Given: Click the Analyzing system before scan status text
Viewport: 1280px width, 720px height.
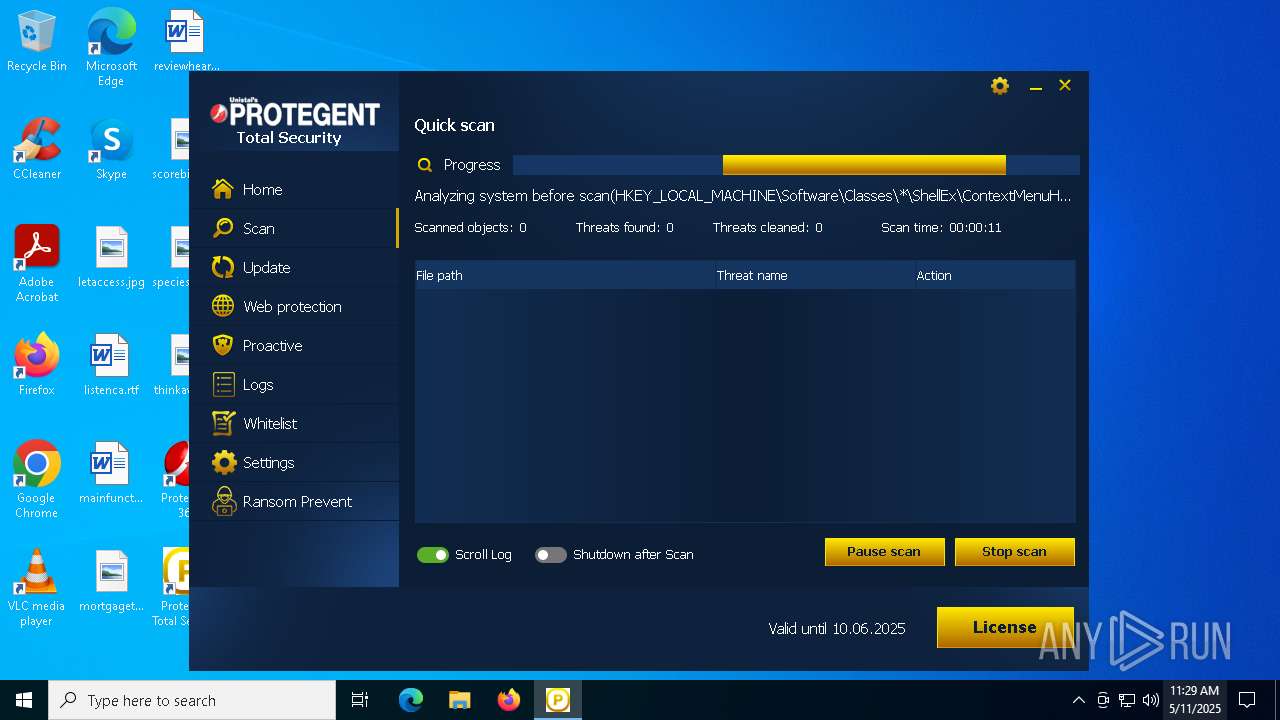Looking at the screenshot, I should pyautogui.click(x=743, y=196).
